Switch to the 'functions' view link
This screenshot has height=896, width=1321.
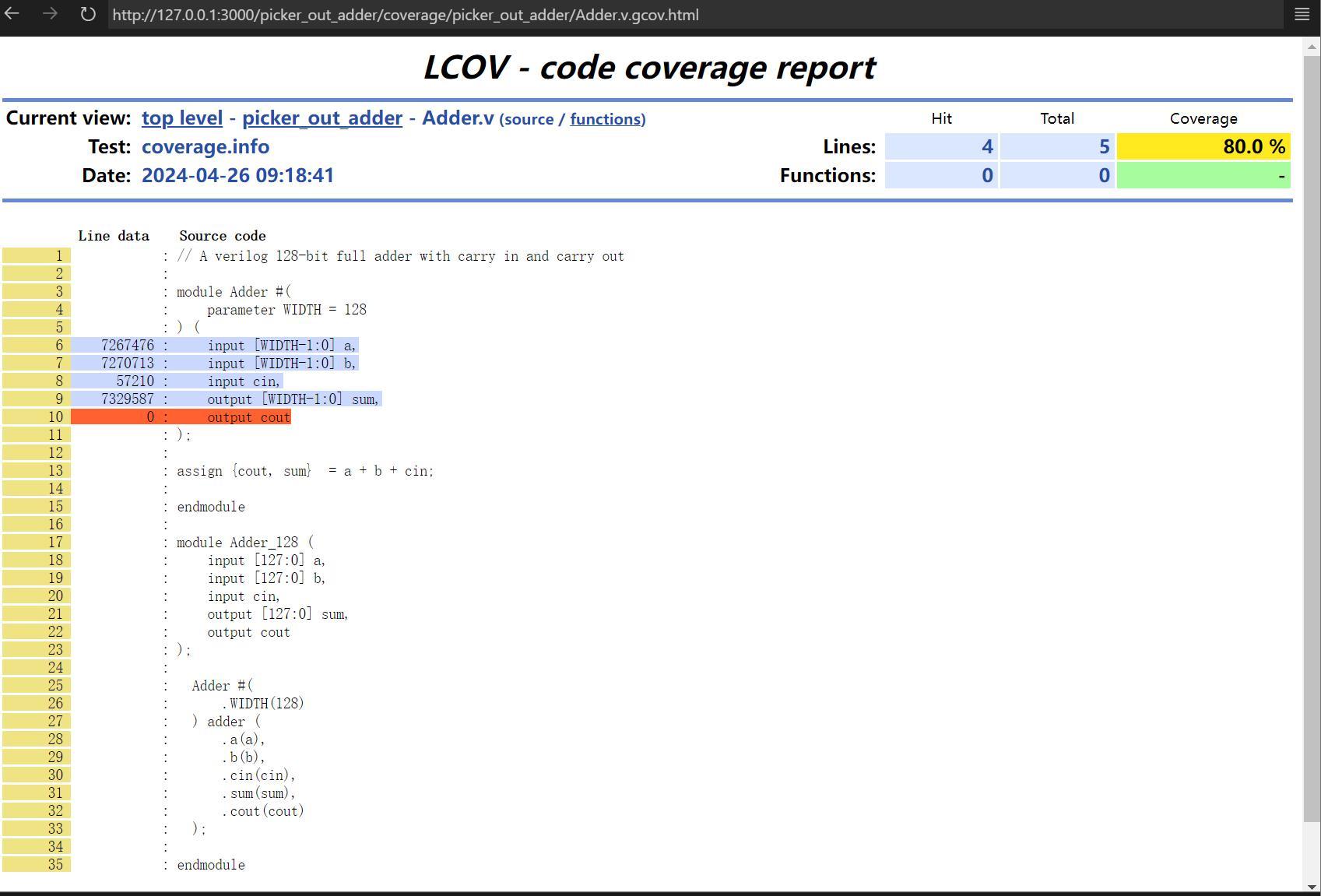(606, 119)
